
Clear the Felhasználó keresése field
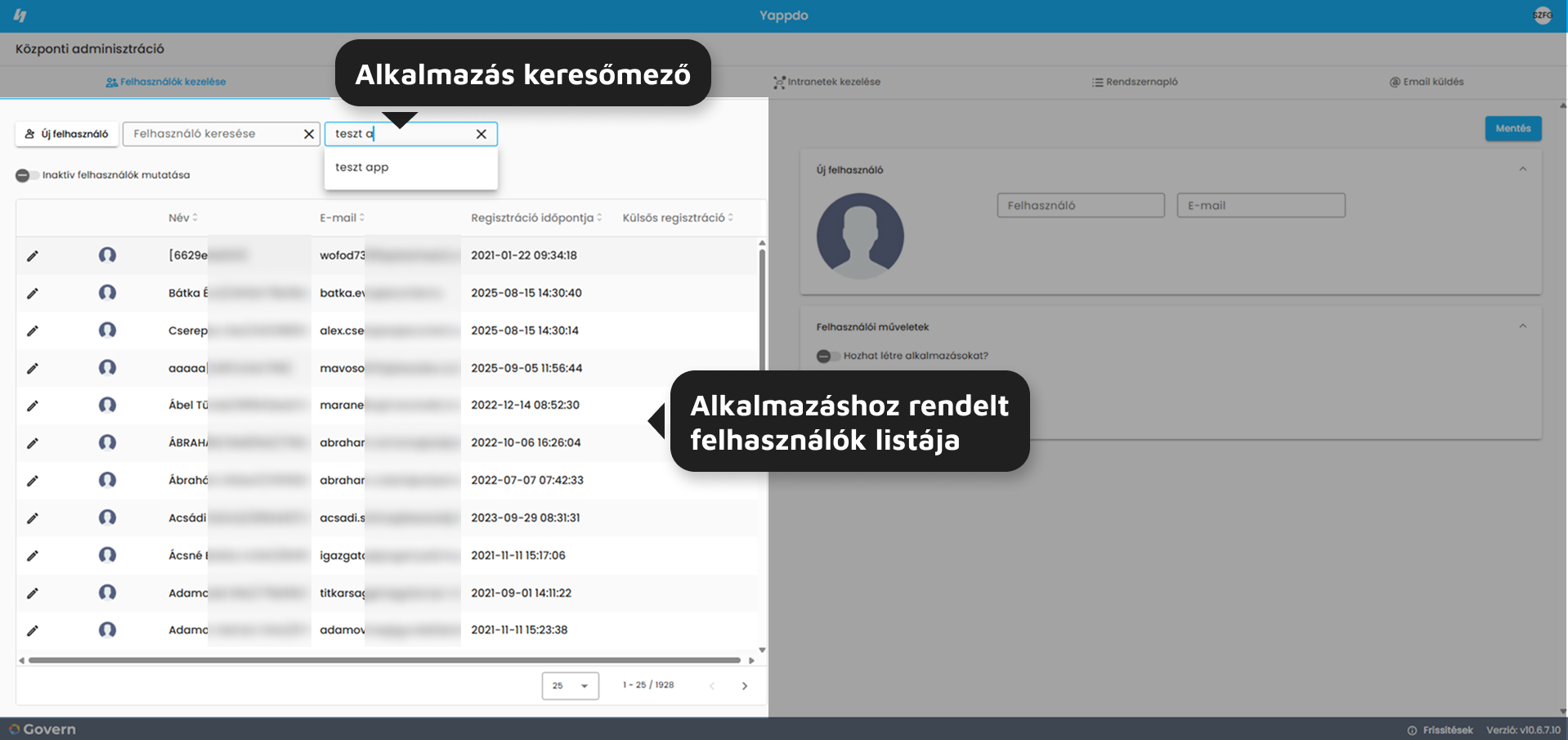tap(309, 134)
